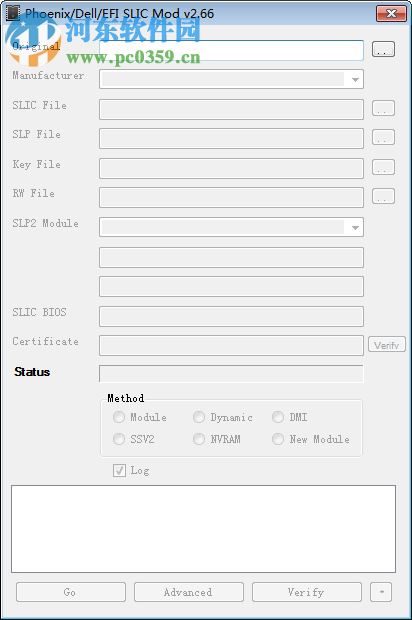
Task: Select the New Module method radio button
Action: coord(278,439)
